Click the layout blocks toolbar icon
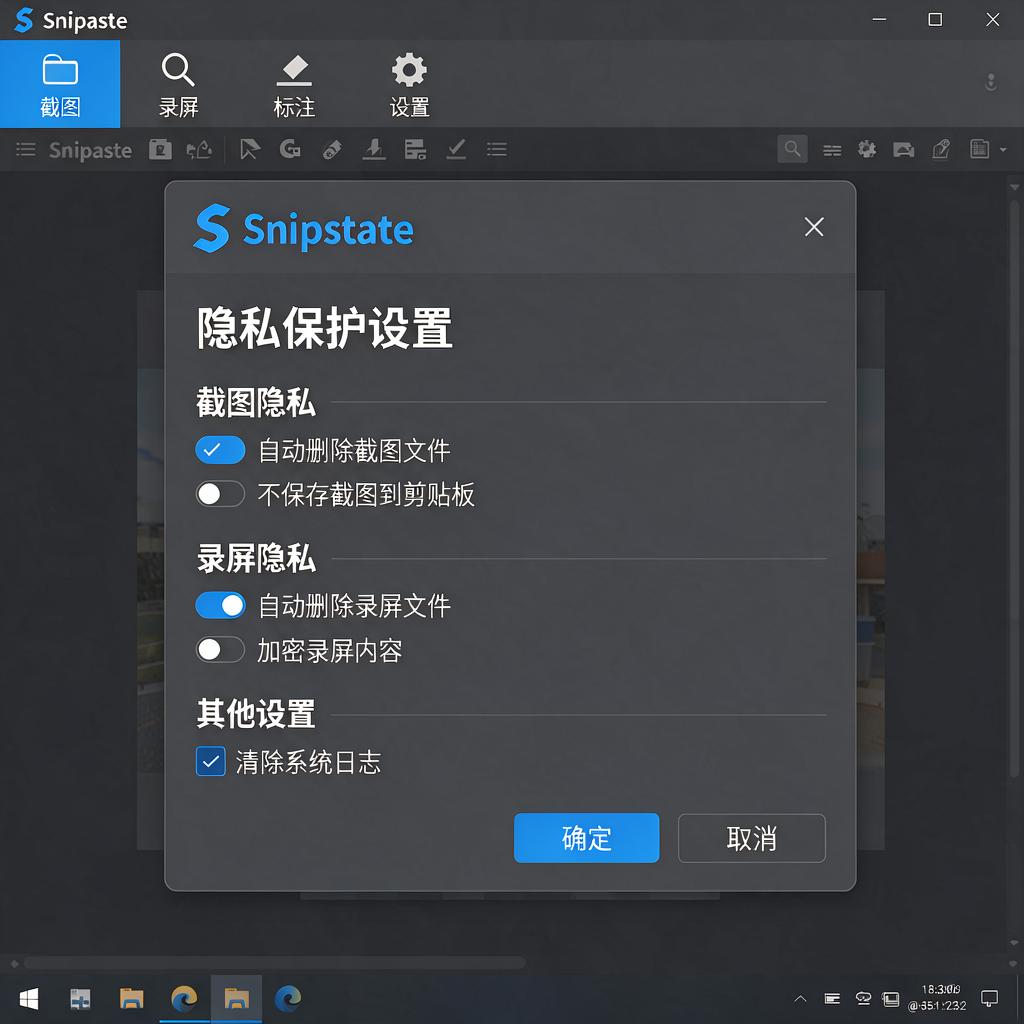Image resolution: width=1024 pixels, height=1024 pixels. (x=415, y=150)
